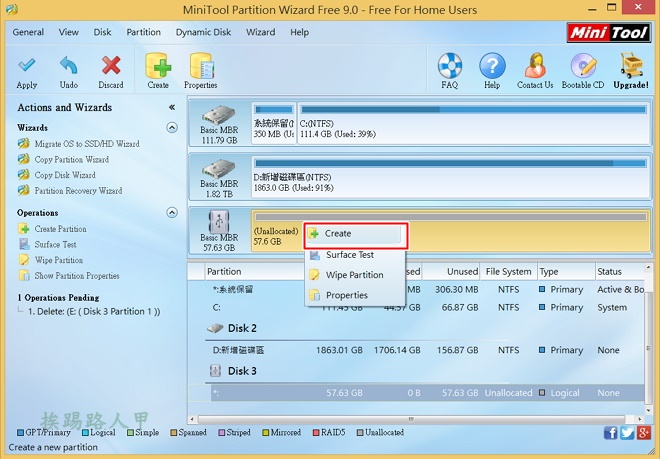Click Show Partition Properties
This screenshot has width=660, height=459.
click(77, 276)
